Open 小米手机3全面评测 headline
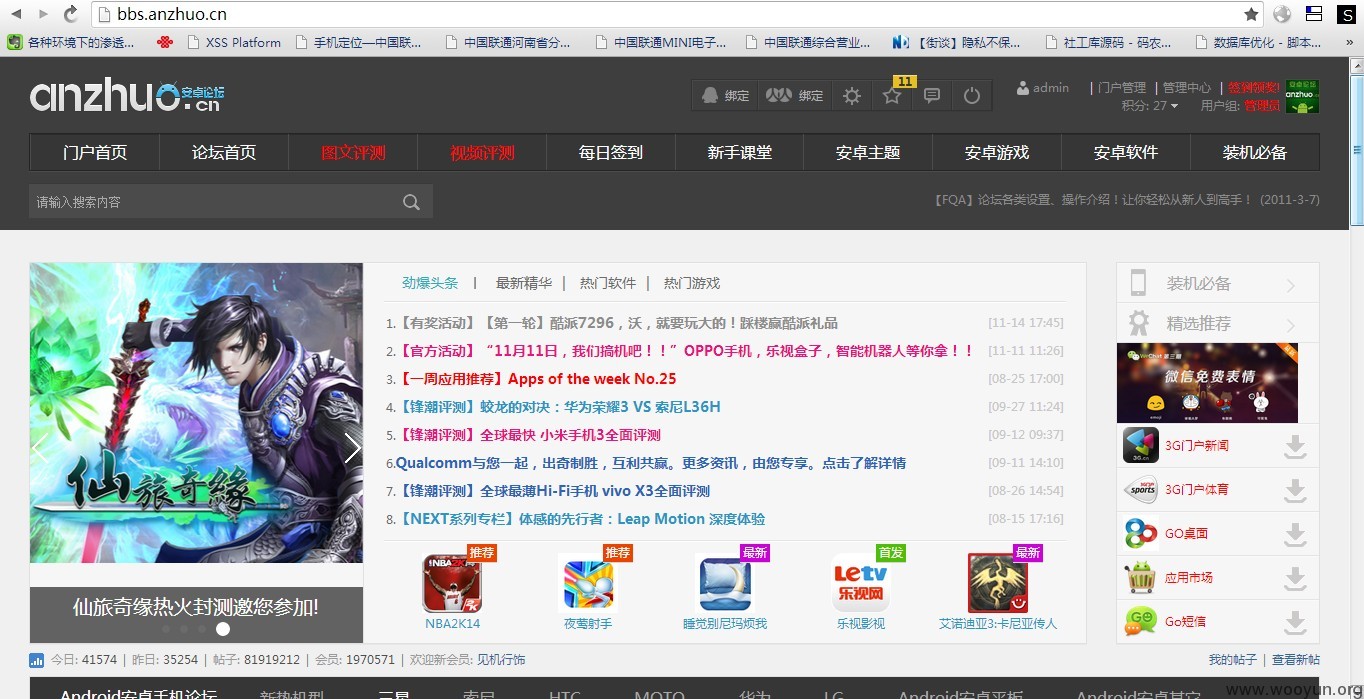 pyautogui.click(x=529, y=435)
